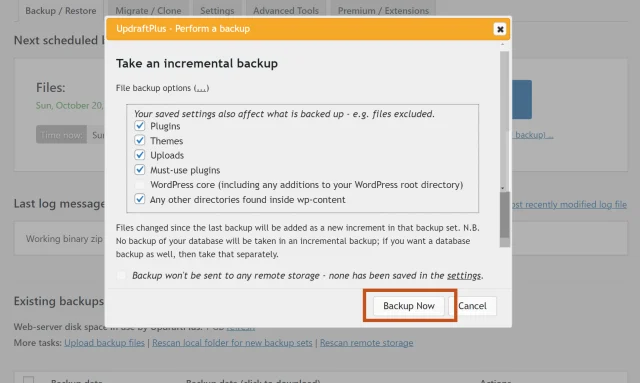Uncheck Any other directories inside wp-content
The image size is (640, 383).
[140, 199]
